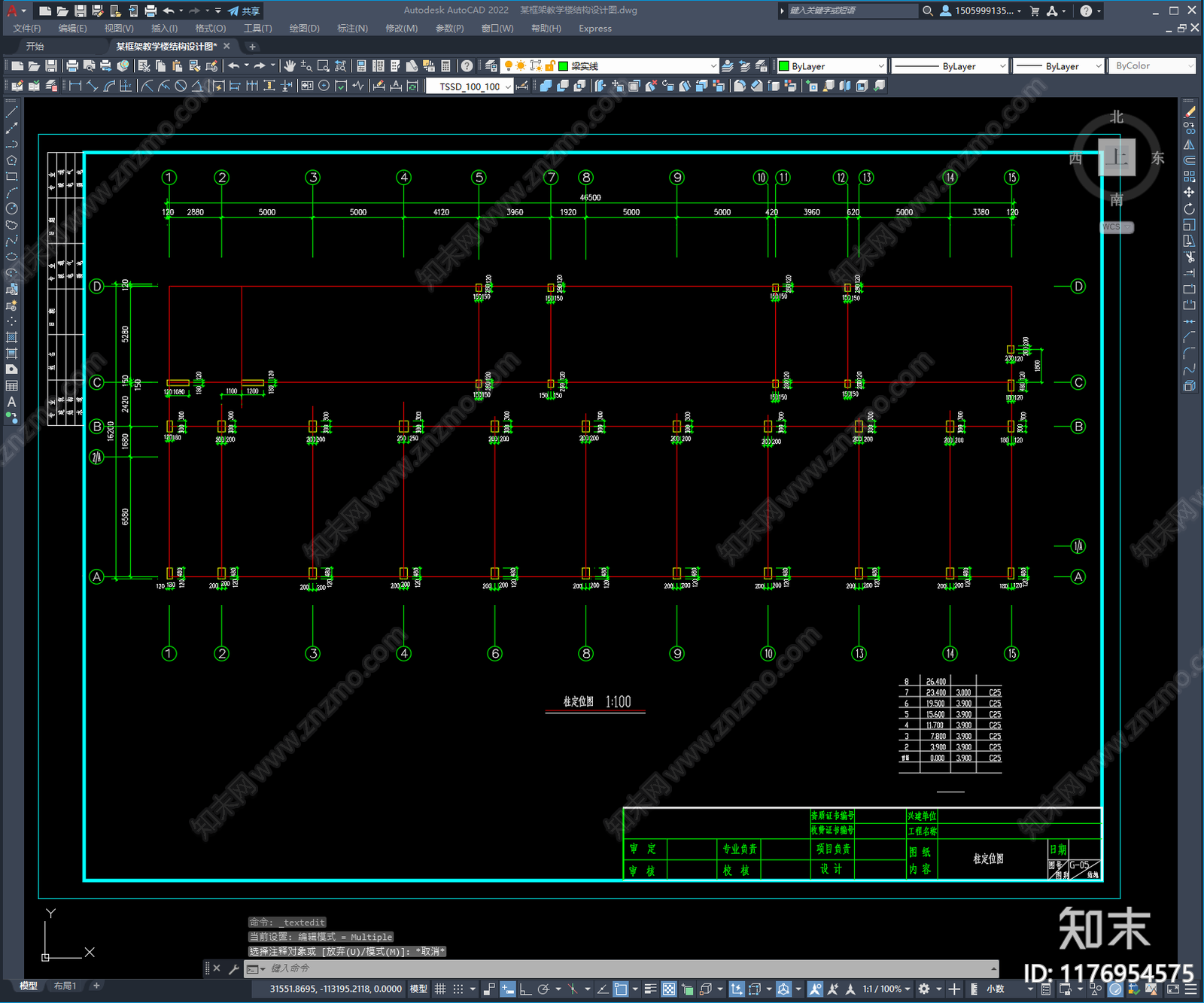This screenshot has width=1204, height=1003.
Task: Open the annotation scale 1:1 / 100% dropdown
Action: coord(886,989)
